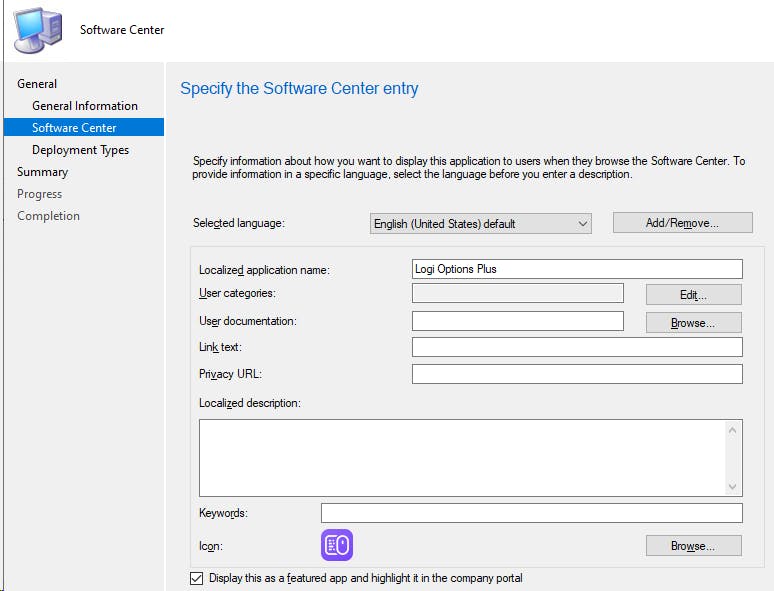Browse for User documentation file
This screenshot has width=774, height=591.
point(693,323)
